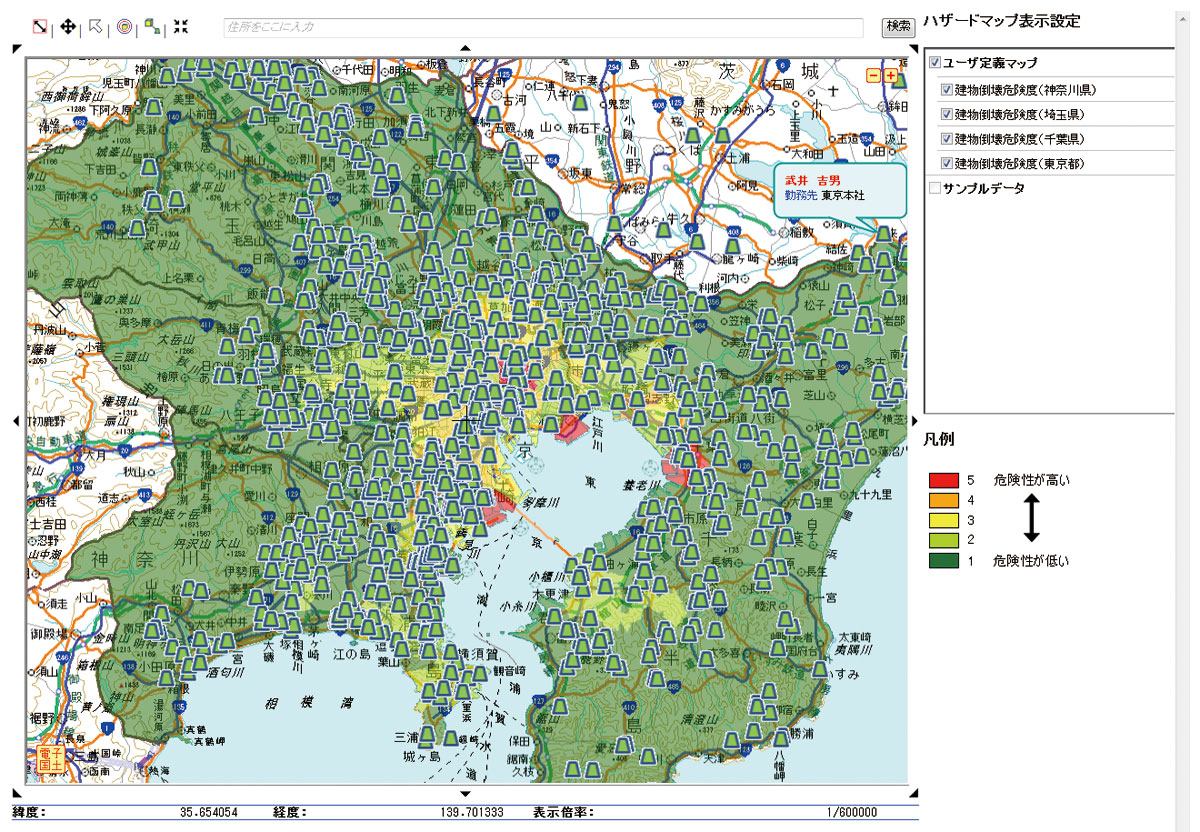
Task: Click the red level 5 legend swatch
Action: click(944, 481)
